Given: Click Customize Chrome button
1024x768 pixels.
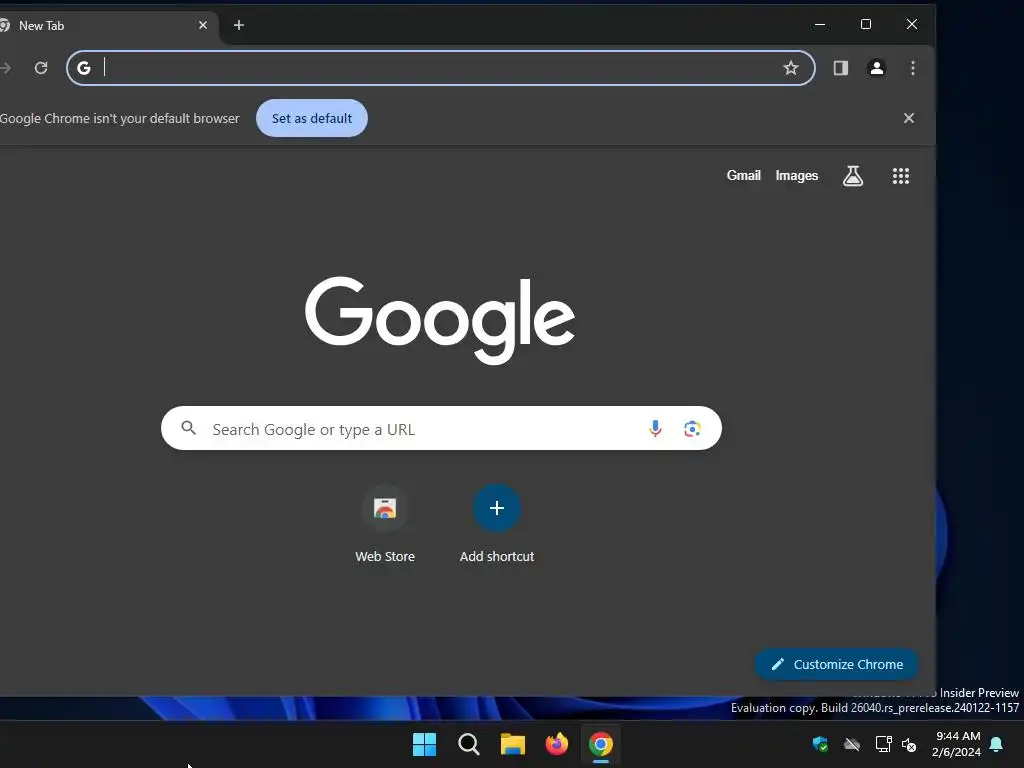Looking at the screenshot, I should pos(837,664).
